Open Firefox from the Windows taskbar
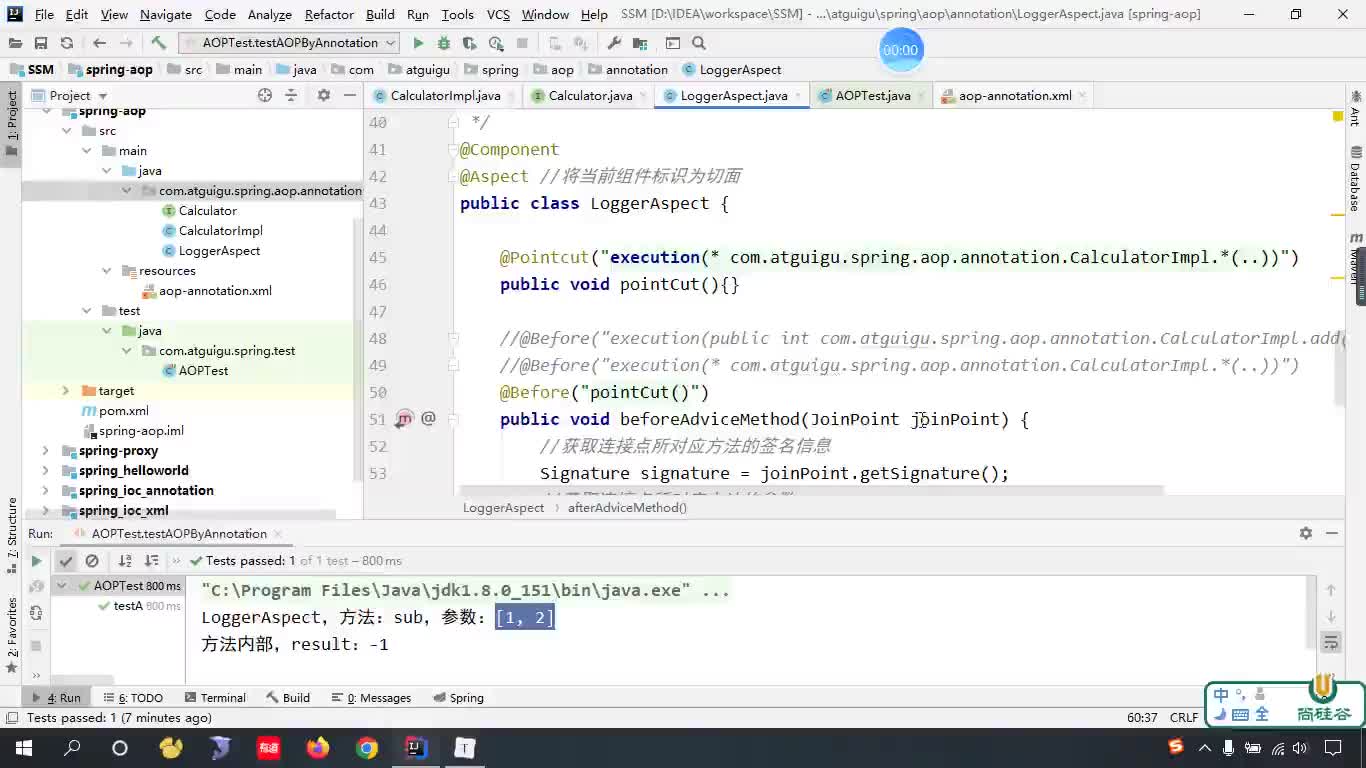Viewport: 1366px width, 768px height. point(318,747)
